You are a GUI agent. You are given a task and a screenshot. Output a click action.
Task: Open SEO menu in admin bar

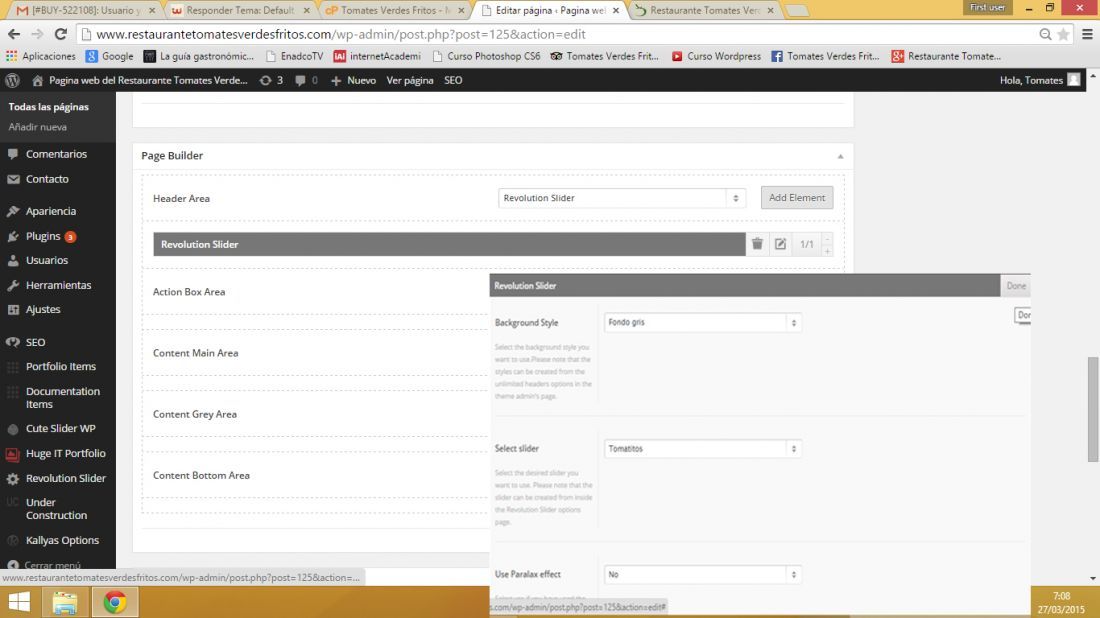(x=453, y=80)
